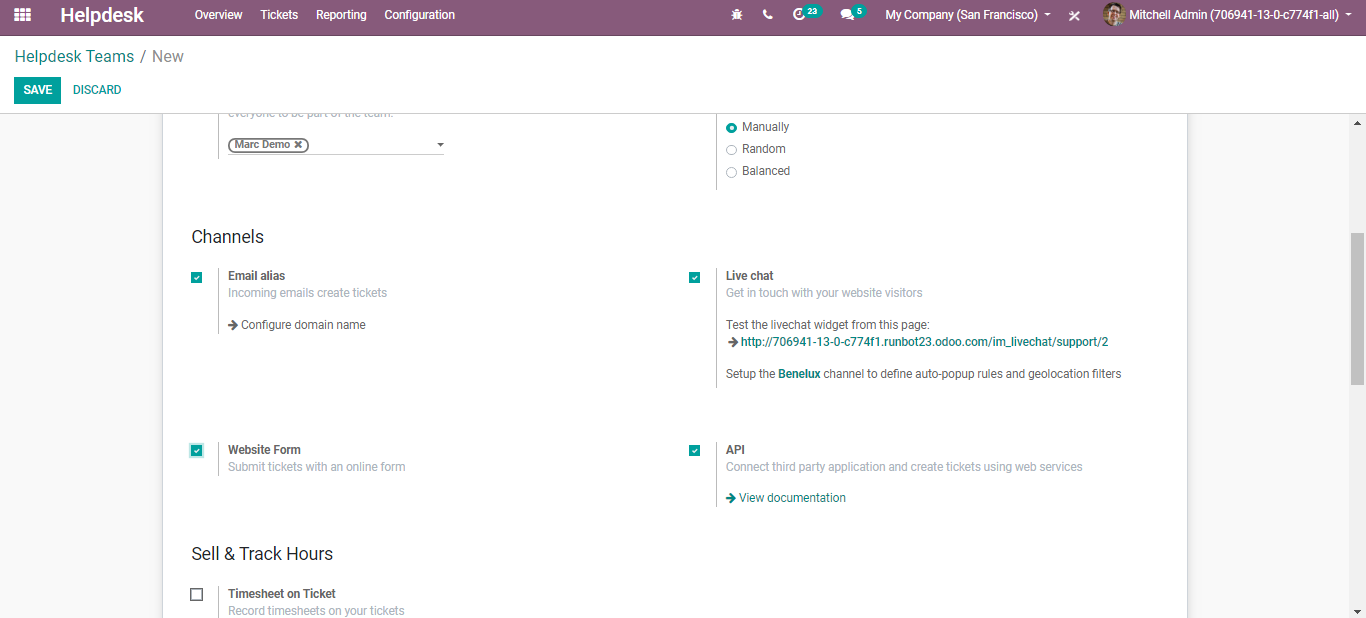The height and width of the screenshot is (618, 1366).
Task: Uncheck the Live chat checkbox
Action: click(x=694, y=277)
